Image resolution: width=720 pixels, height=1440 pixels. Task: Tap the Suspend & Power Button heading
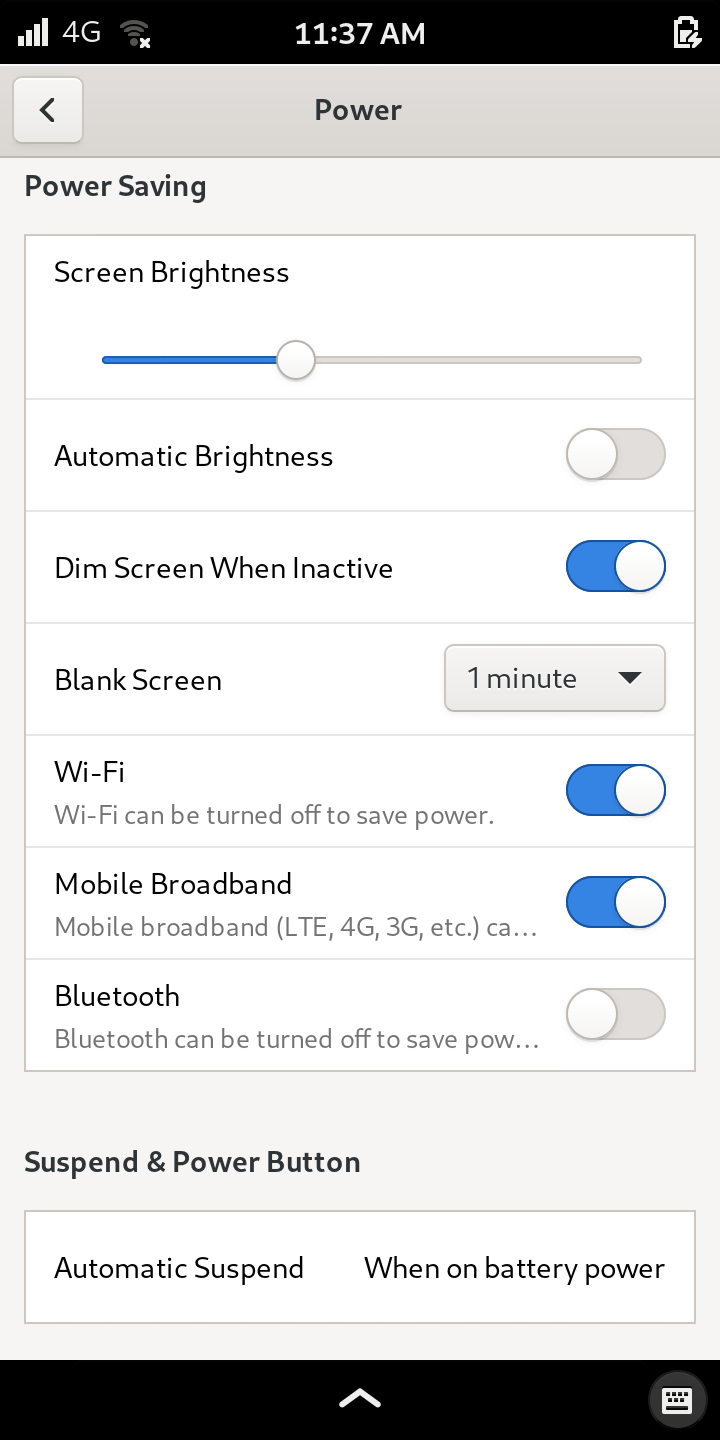pyautogui.click(x=192, y=1162)
